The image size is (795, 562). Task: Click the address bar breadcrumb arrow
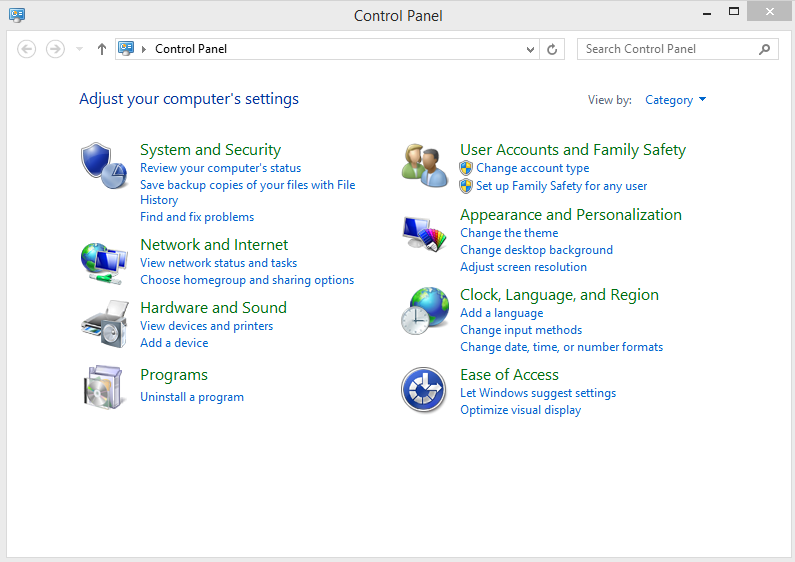pyautogui.click(x=144, y=49)
